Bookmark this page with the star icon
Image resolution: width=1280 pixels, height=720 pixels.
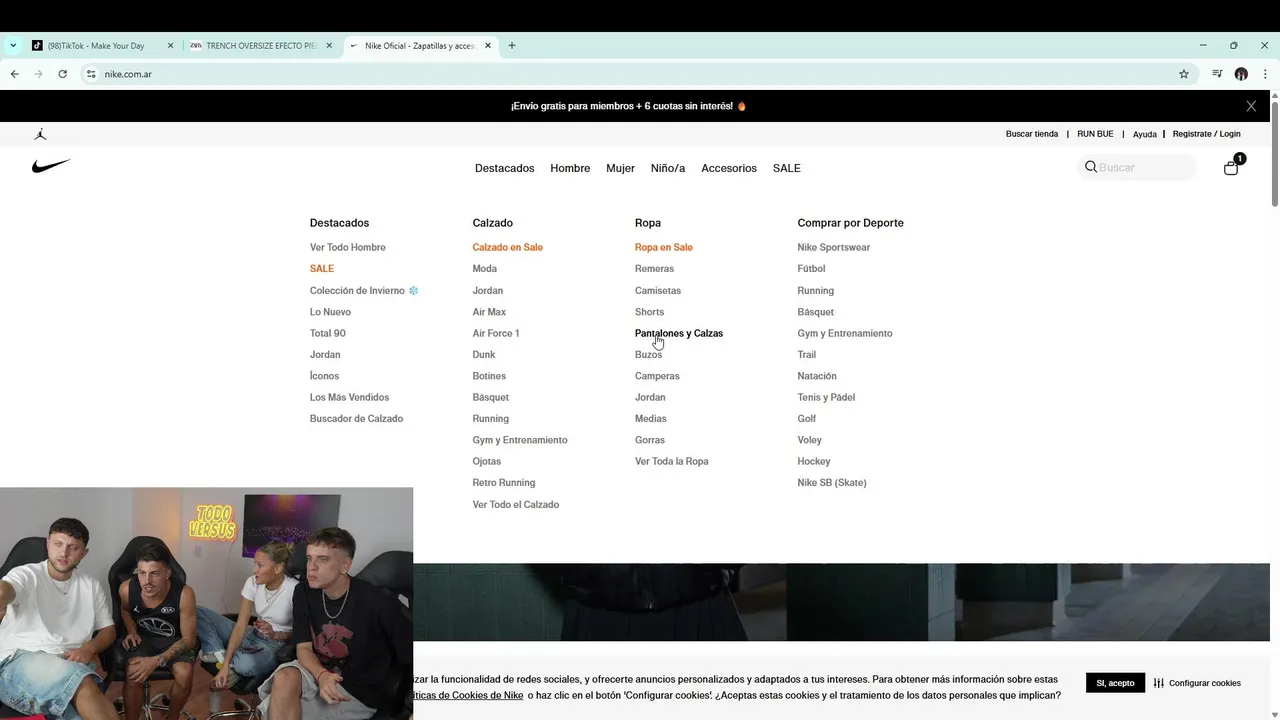1184,74
